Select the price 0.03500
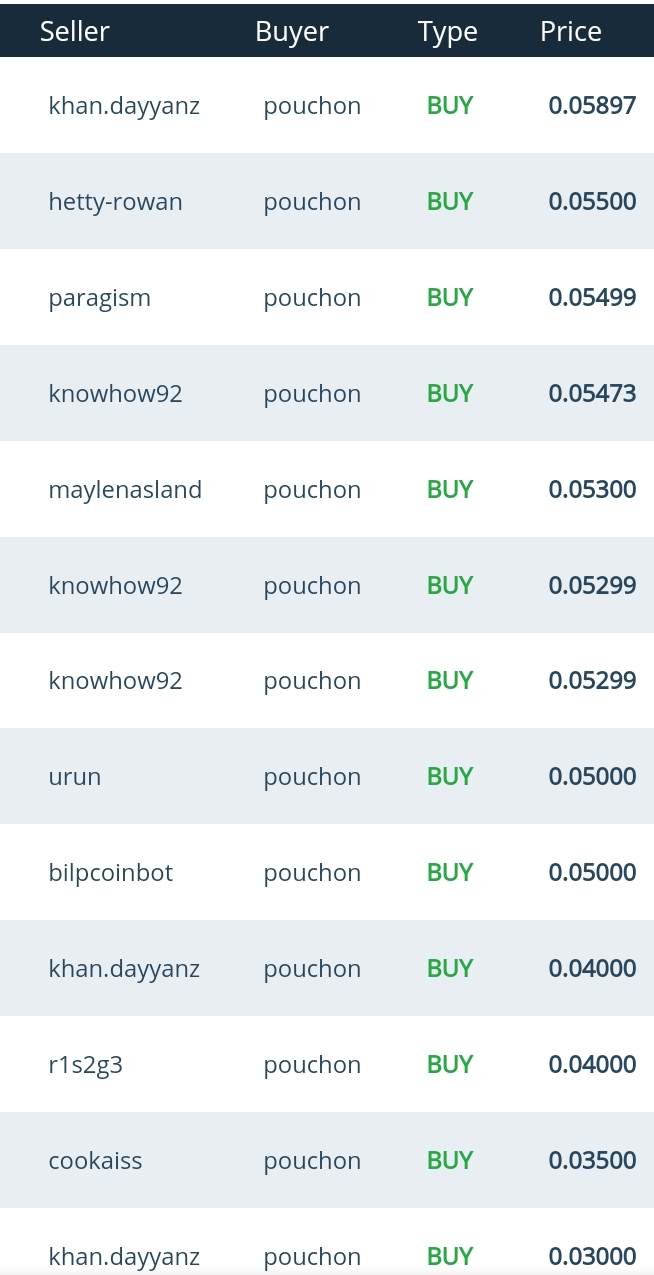654x1275 pixels. pos(592,1161)
